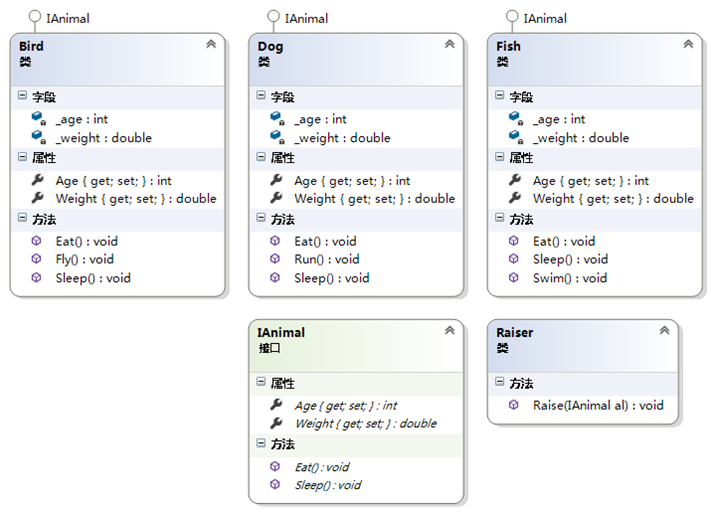Screen dimensions: 711x512
Task: Click the IAnimal label above Fish class
Action: point(545,19)
